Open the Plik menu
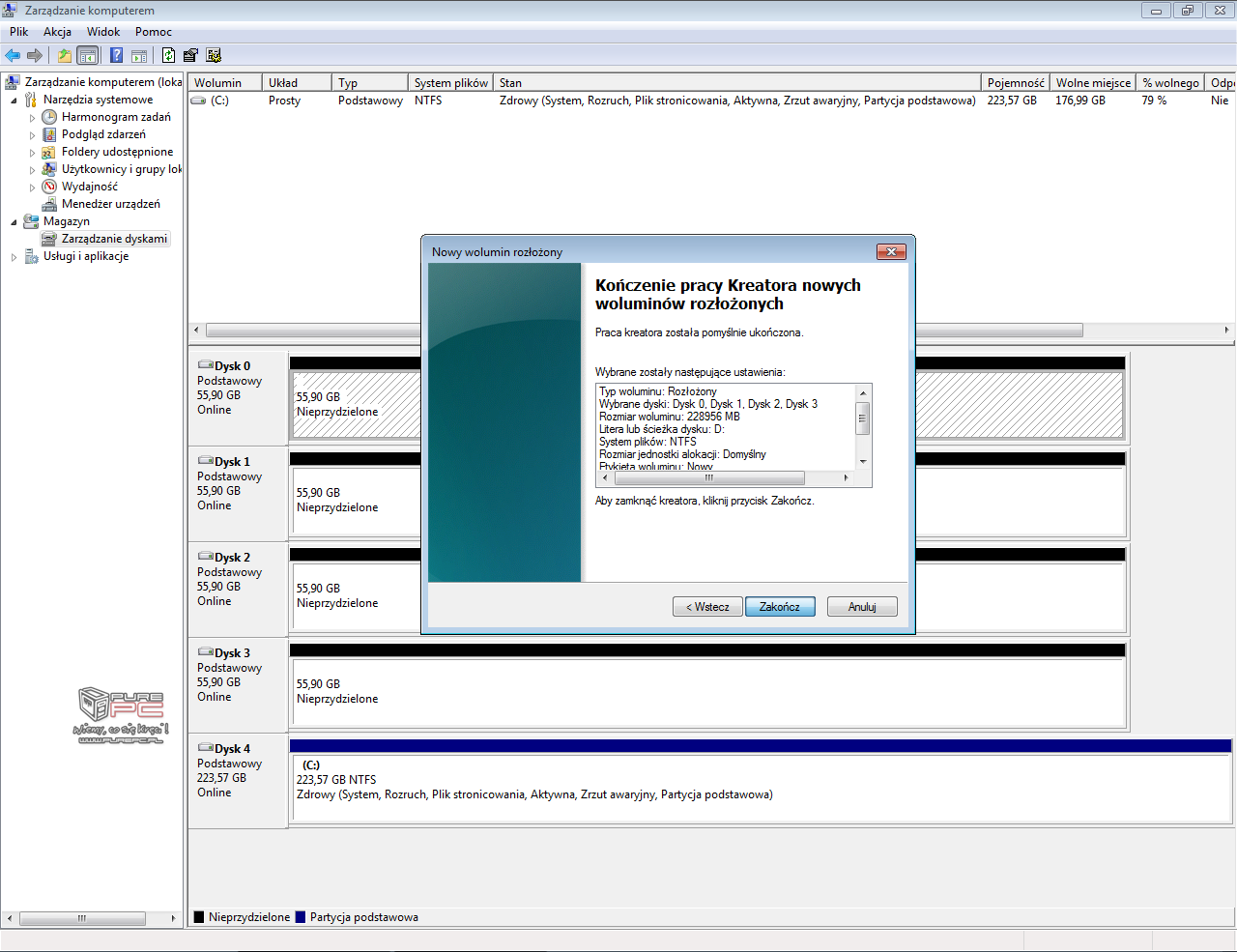 coord(19,32)
